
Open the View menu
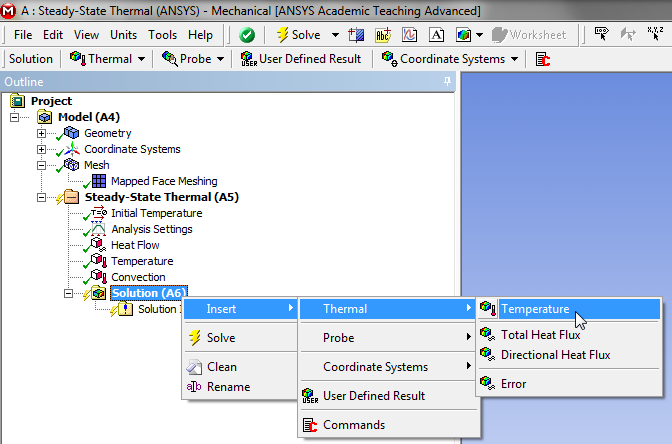click(86, 35)
